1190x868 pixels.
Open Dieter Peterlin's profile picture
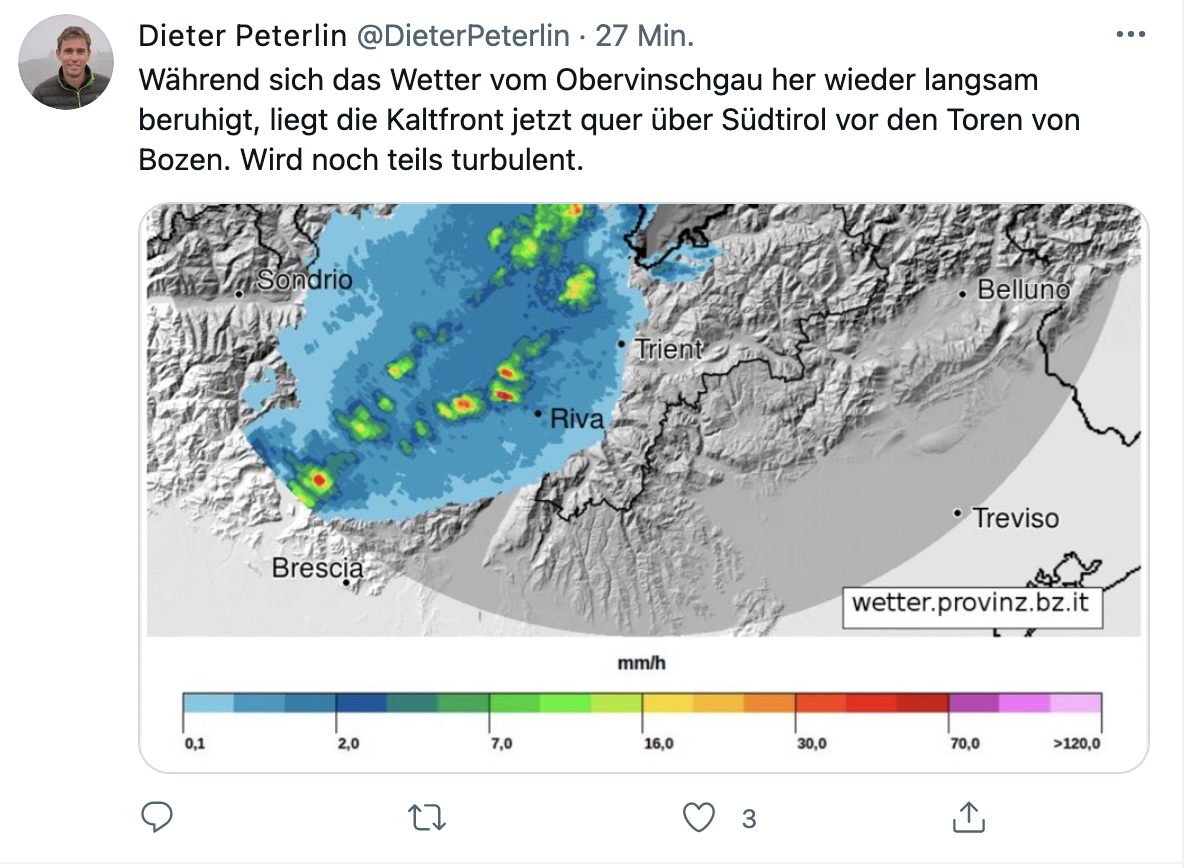[66, 62]
